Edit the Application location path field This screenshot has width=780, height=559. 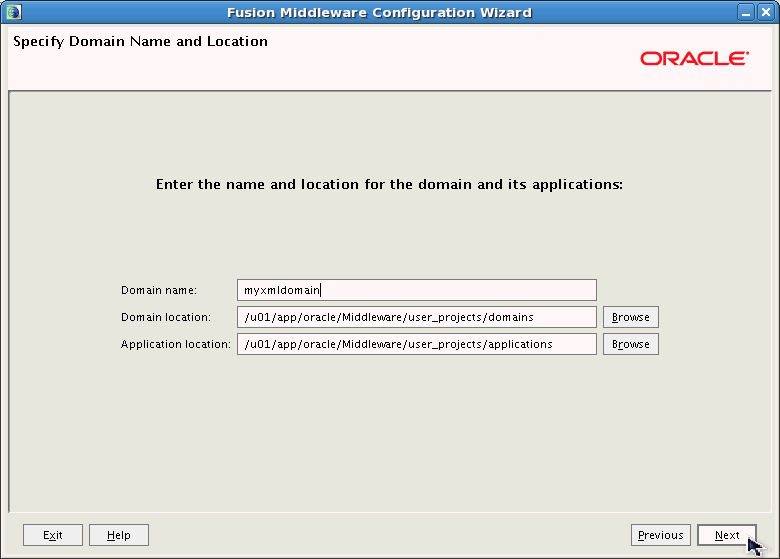[417, 344]
